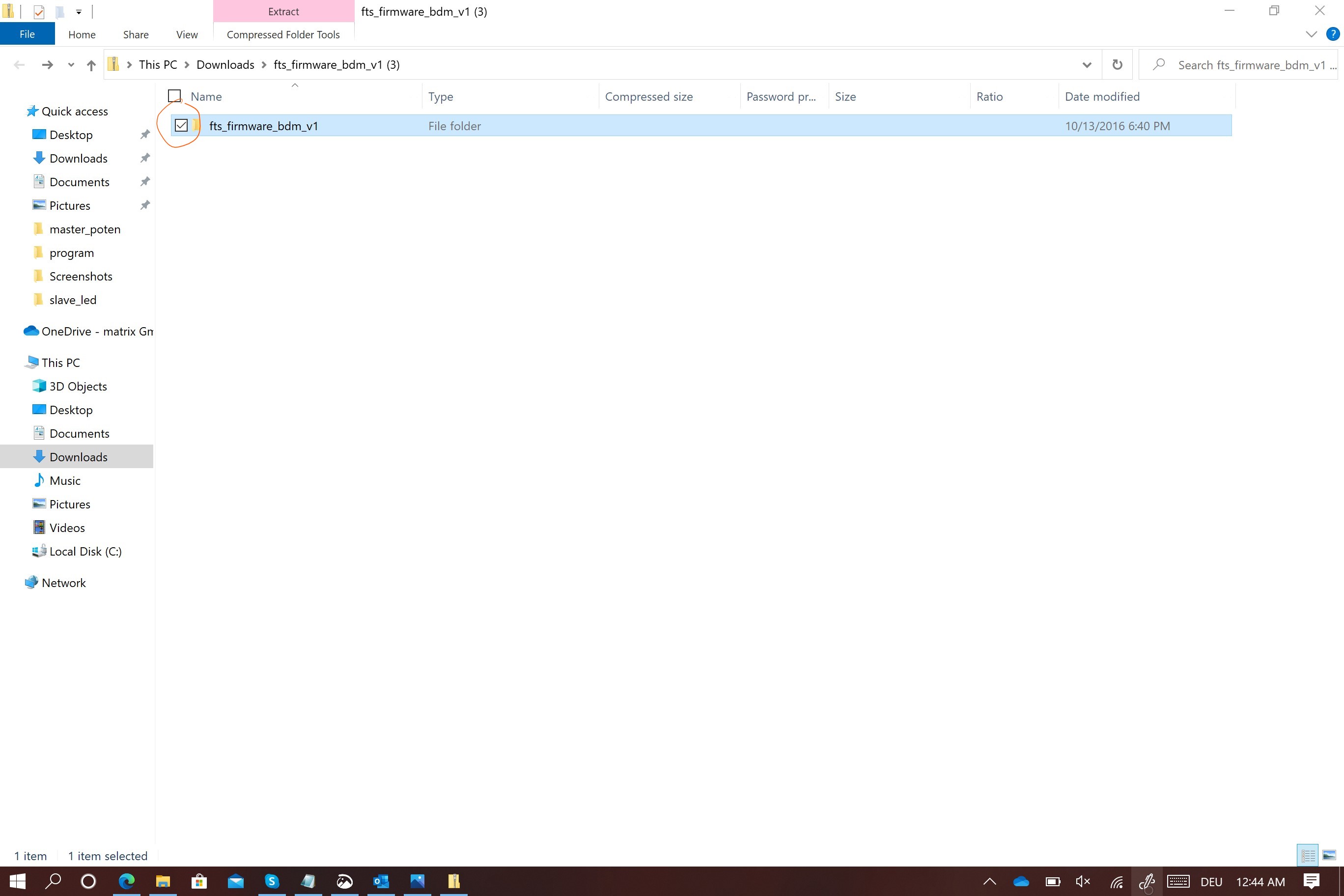Viewport: 1344px width, 896px height.
Task: Open the Action Center notifications icon
Action: coord(1312,881)
